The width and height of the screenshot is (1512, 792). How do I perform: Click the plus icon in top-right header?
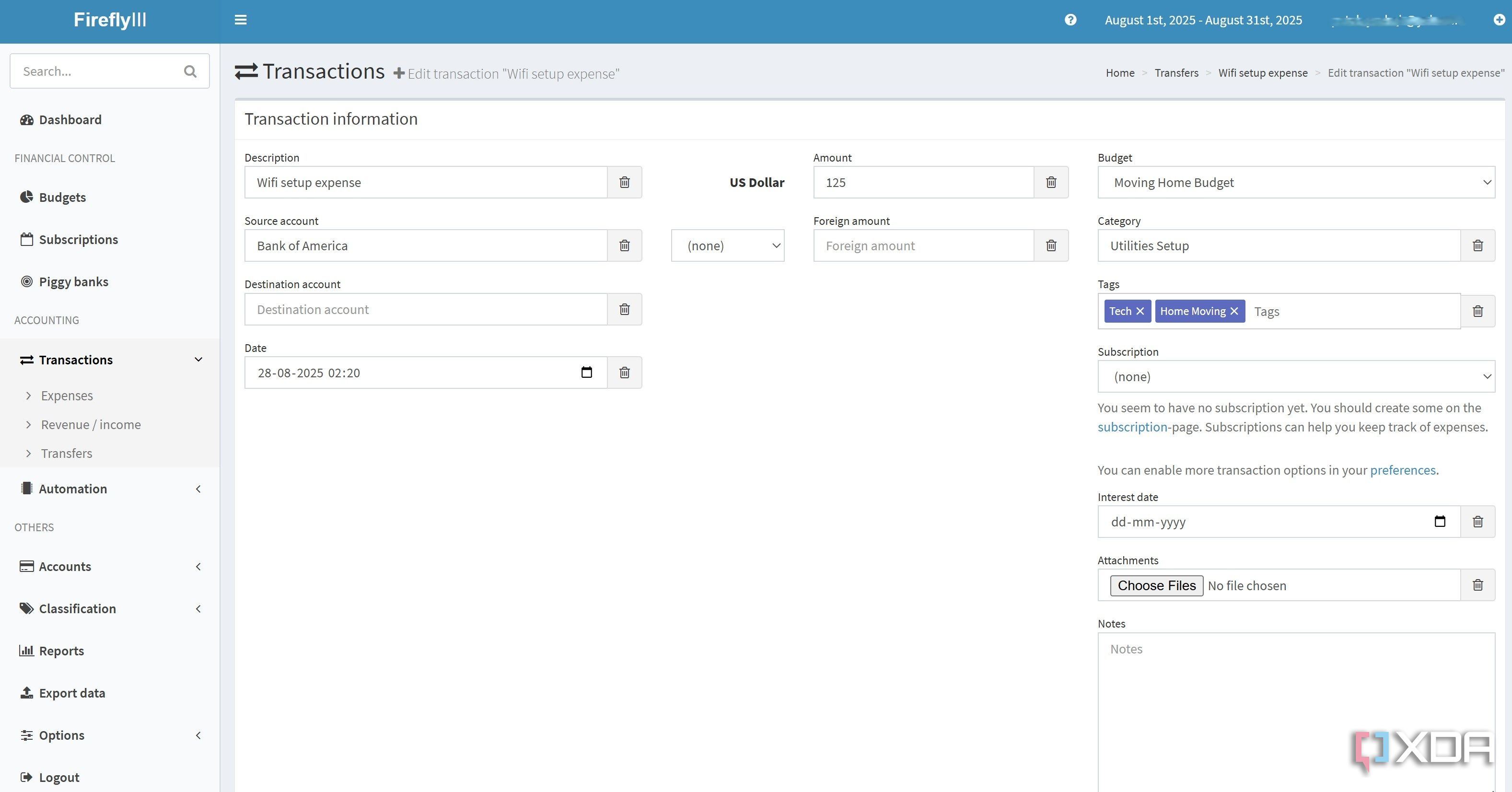pyautogui.click(x=1499, y=20)
